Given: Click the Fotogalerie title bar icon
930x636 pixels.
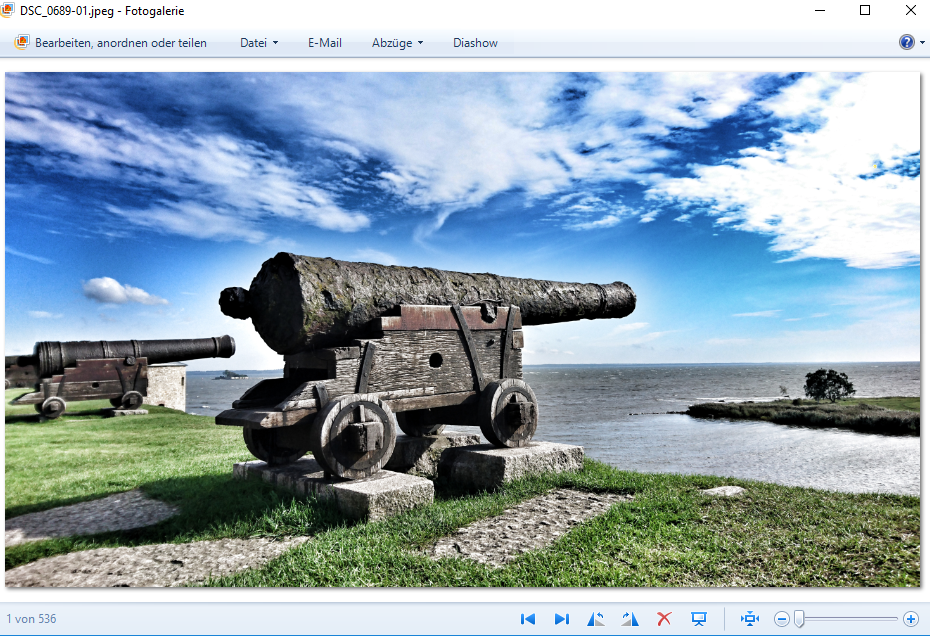Looking at the screenshot, I should tap(7, 10).
